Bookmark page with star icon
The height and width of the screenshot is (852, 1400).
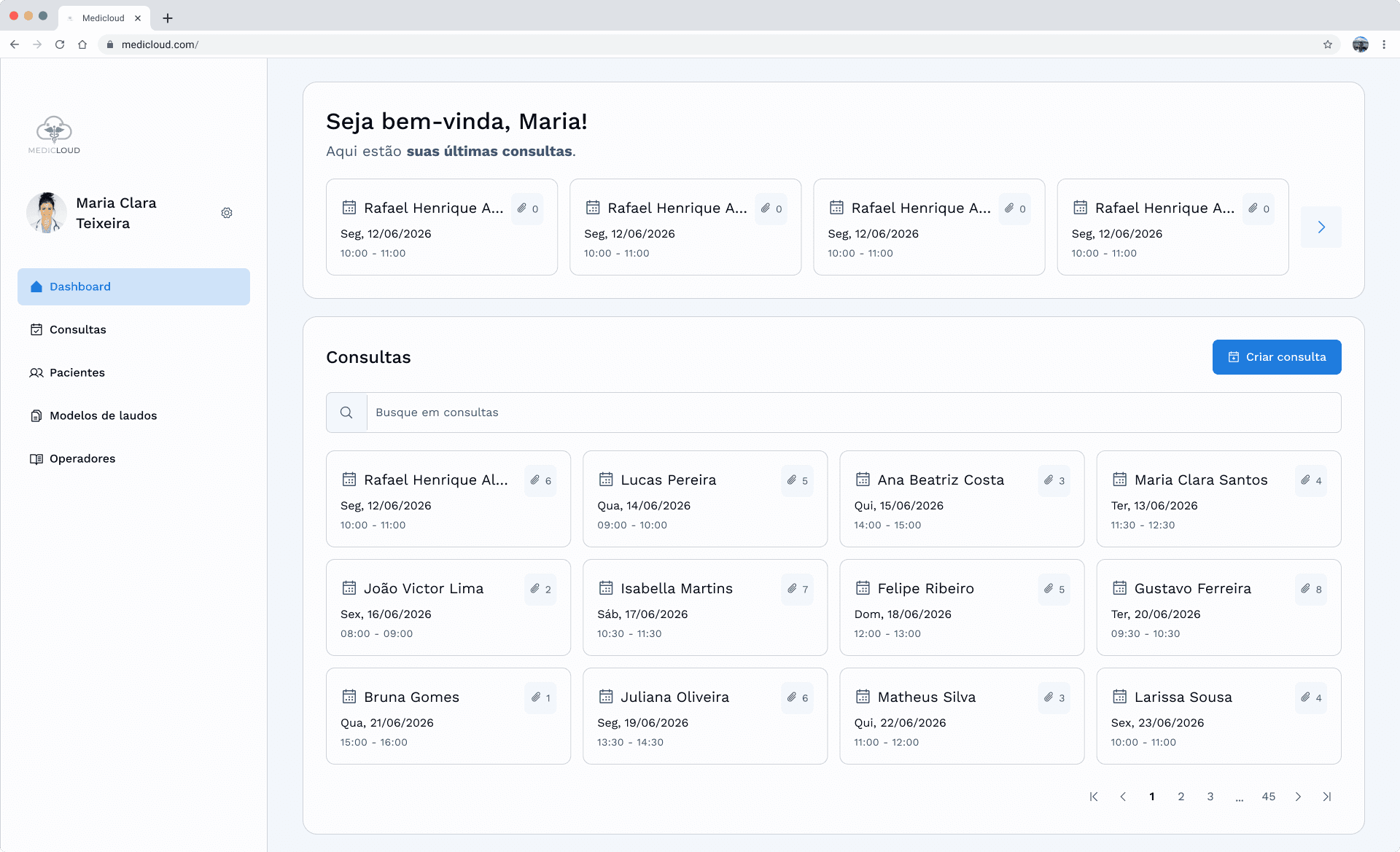click(x=1328, y=44)
